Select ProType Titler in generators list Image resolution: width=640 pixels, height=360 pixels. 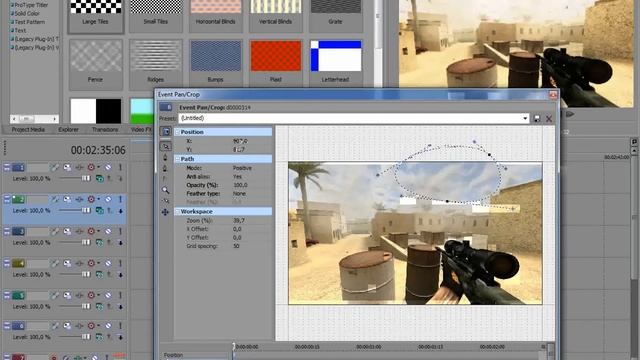[31, 5]
